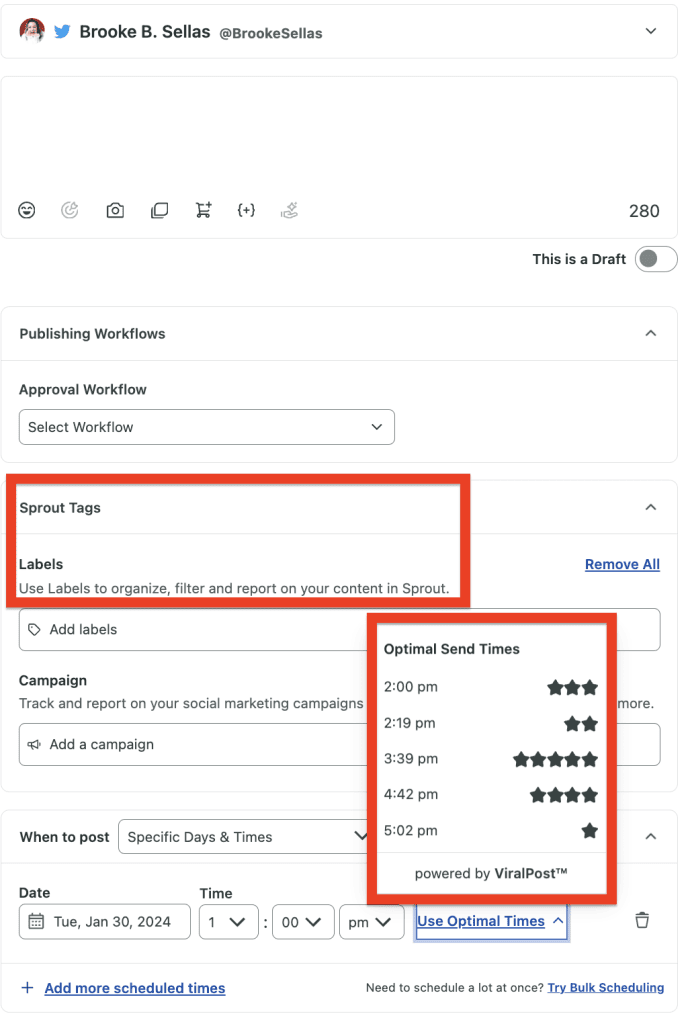Open the am/pm dropdown
Viewport: 688px width, 1024px height.
pyautogui.click(x=371, y=921)
